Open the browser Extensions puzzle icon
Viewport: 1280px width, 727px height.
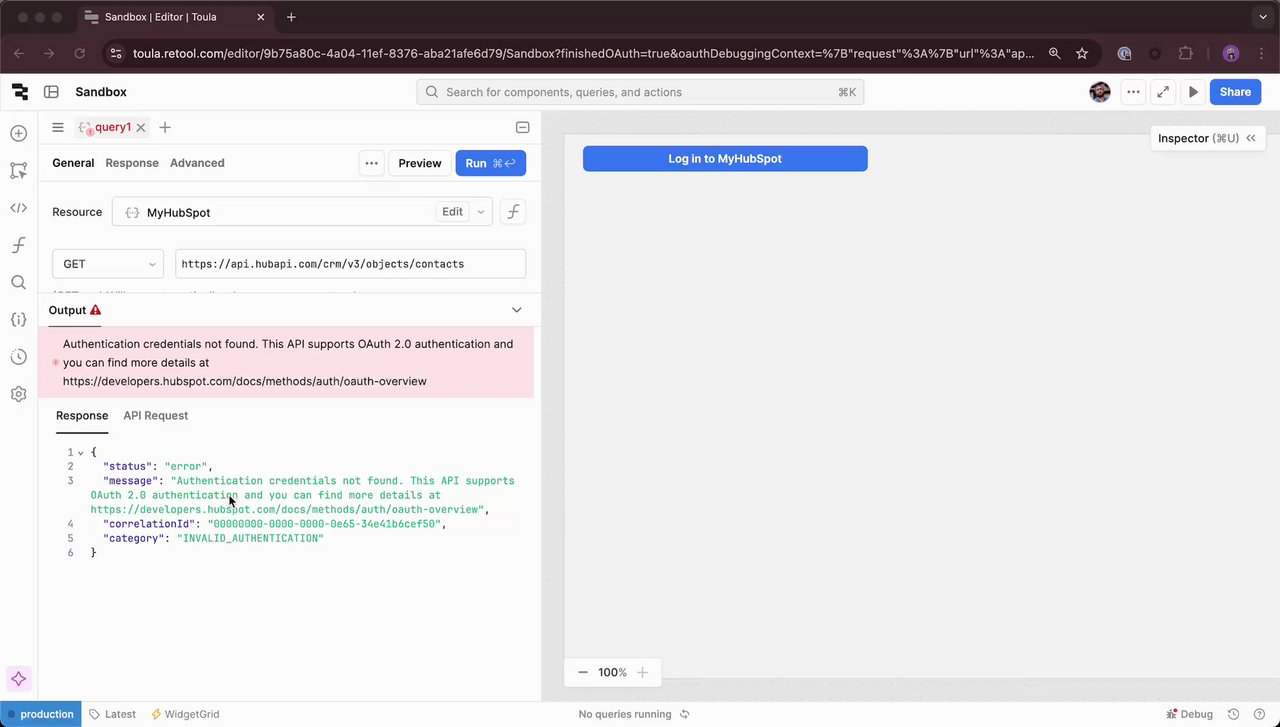(x=1186, y=53)
